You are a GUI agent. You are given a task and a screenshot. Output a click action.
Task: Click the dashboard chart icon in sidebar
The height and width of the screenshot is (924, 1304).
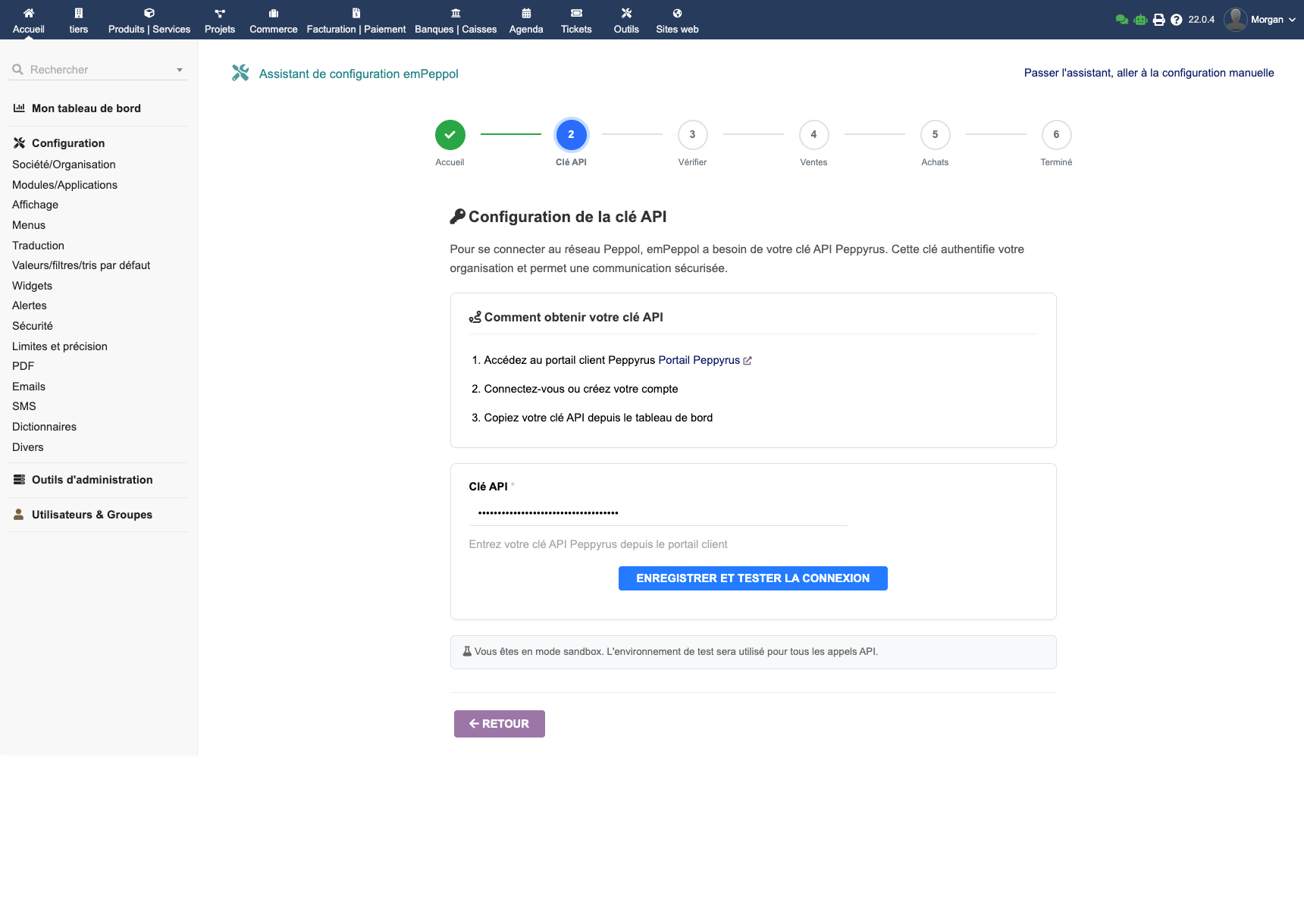[19, 108]
